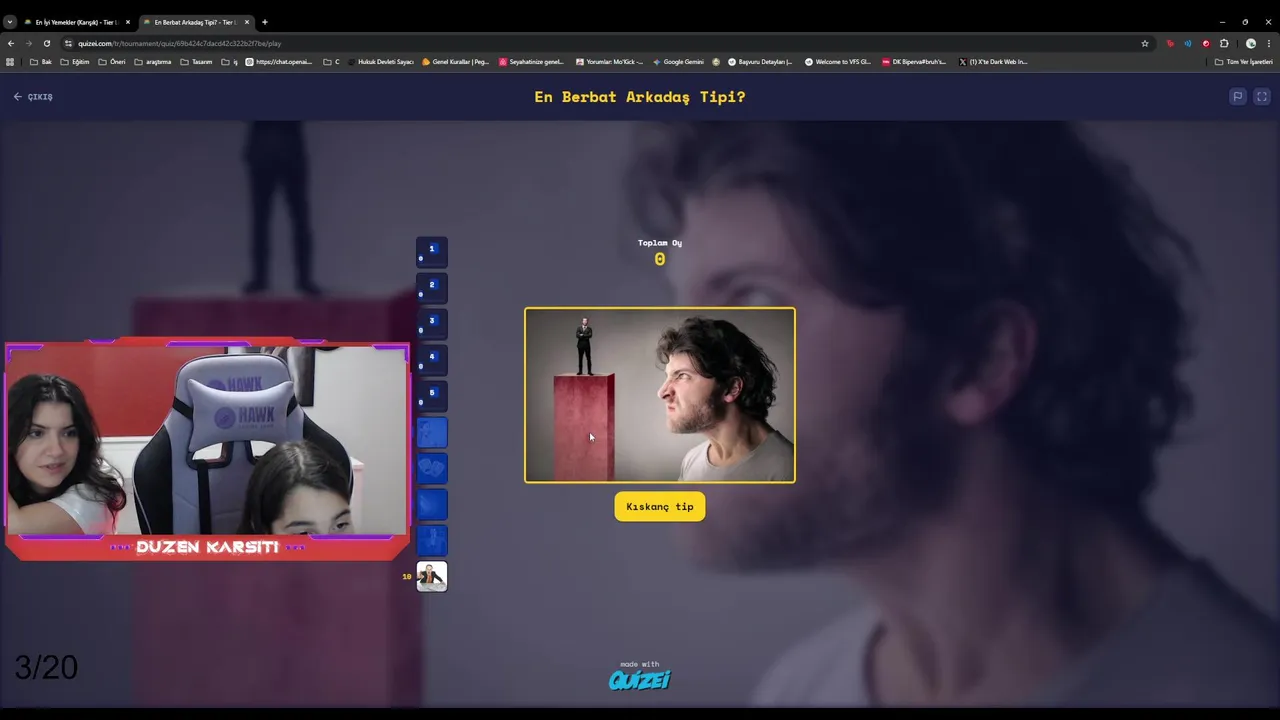Open Google Gemini bookmark
Screen dimensions: 1280x720
pos(679,62)
